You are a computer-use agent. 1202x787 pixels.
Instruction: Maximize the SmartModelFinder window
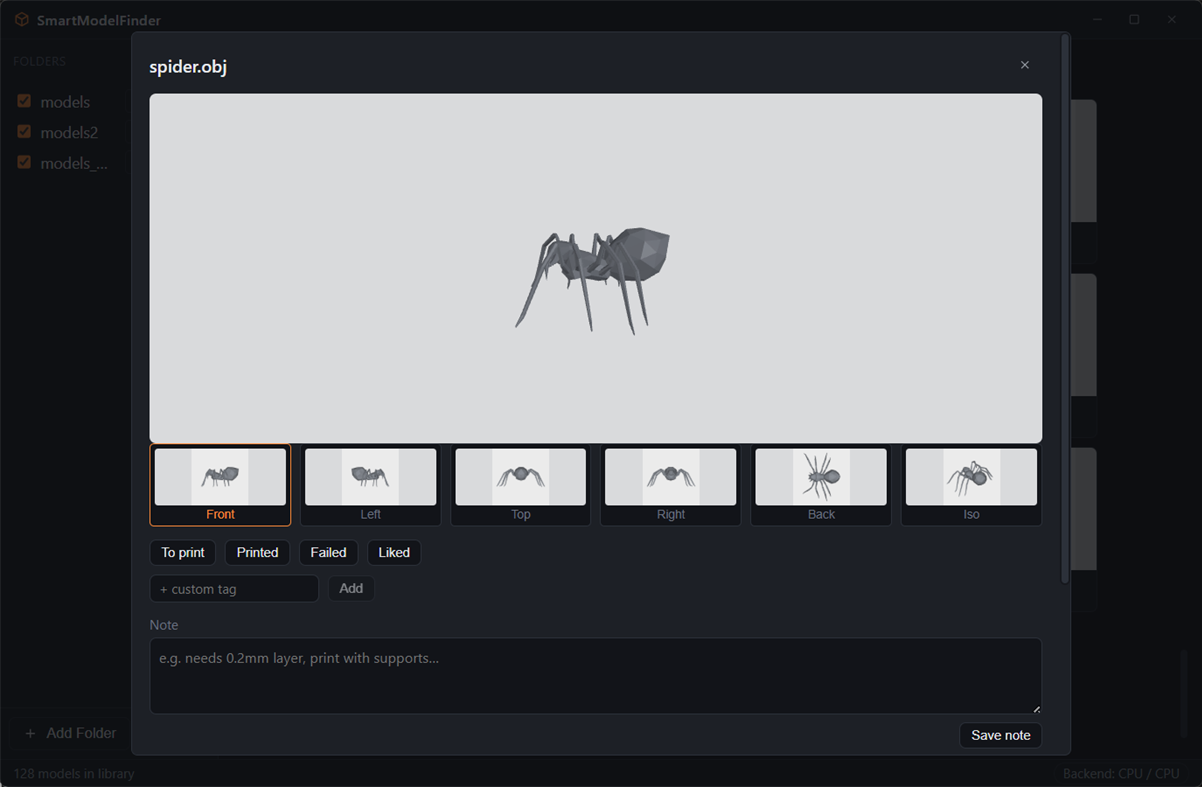point(1134,20)
